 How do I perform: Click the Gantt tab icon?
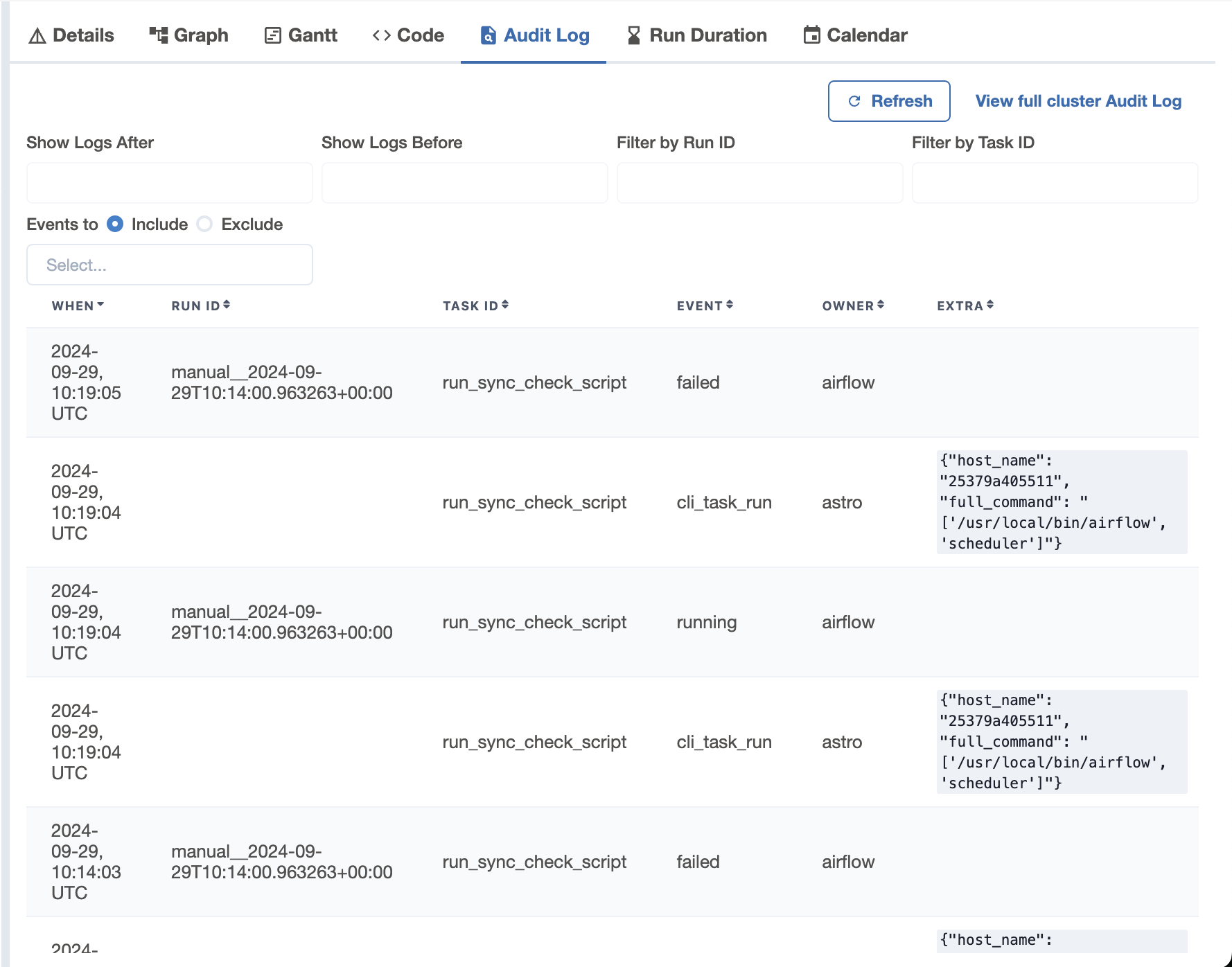pos(273,35)
